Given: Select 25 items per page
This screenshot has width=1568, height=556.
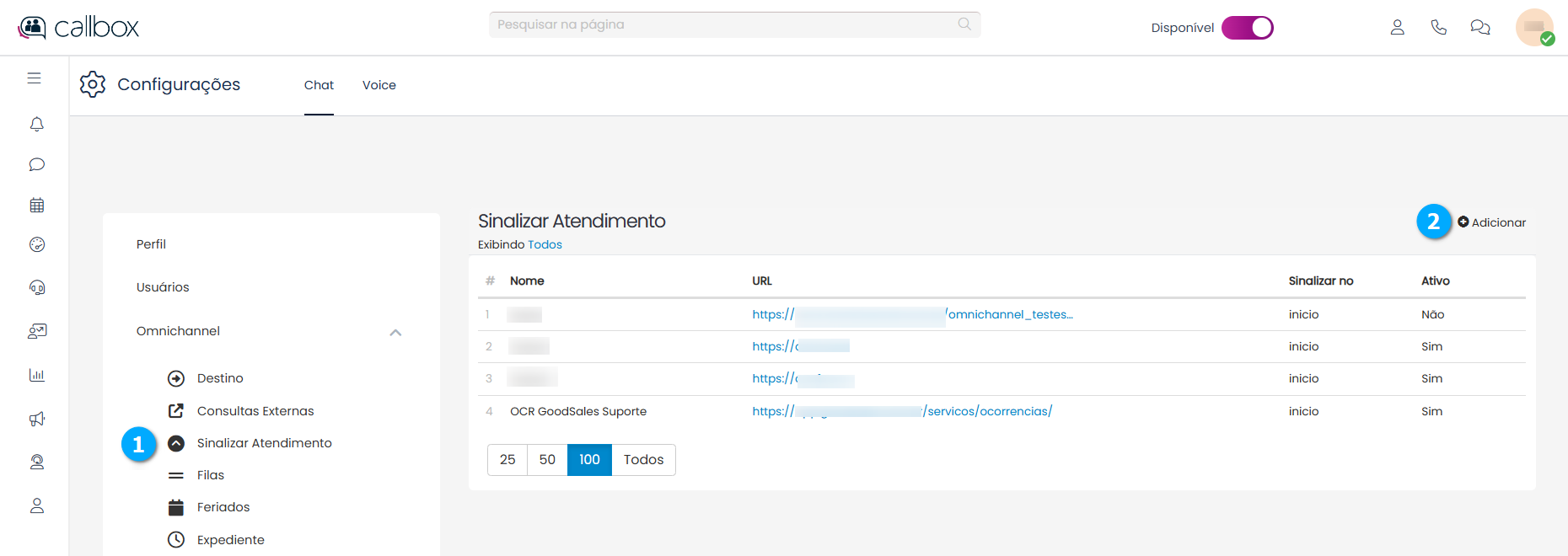Looking at the screenshot, I should coord(507,460).
